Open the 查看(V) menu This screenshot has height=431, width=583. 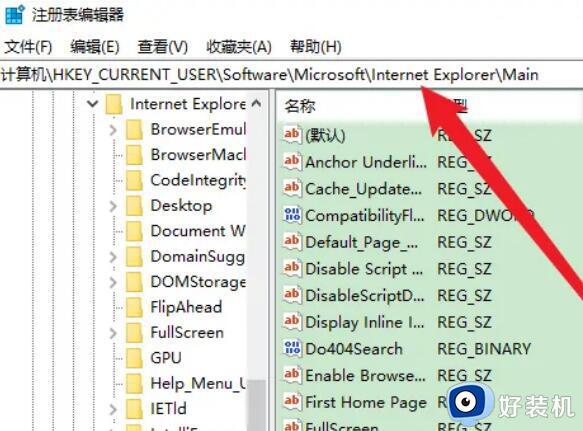click(162, 47)
